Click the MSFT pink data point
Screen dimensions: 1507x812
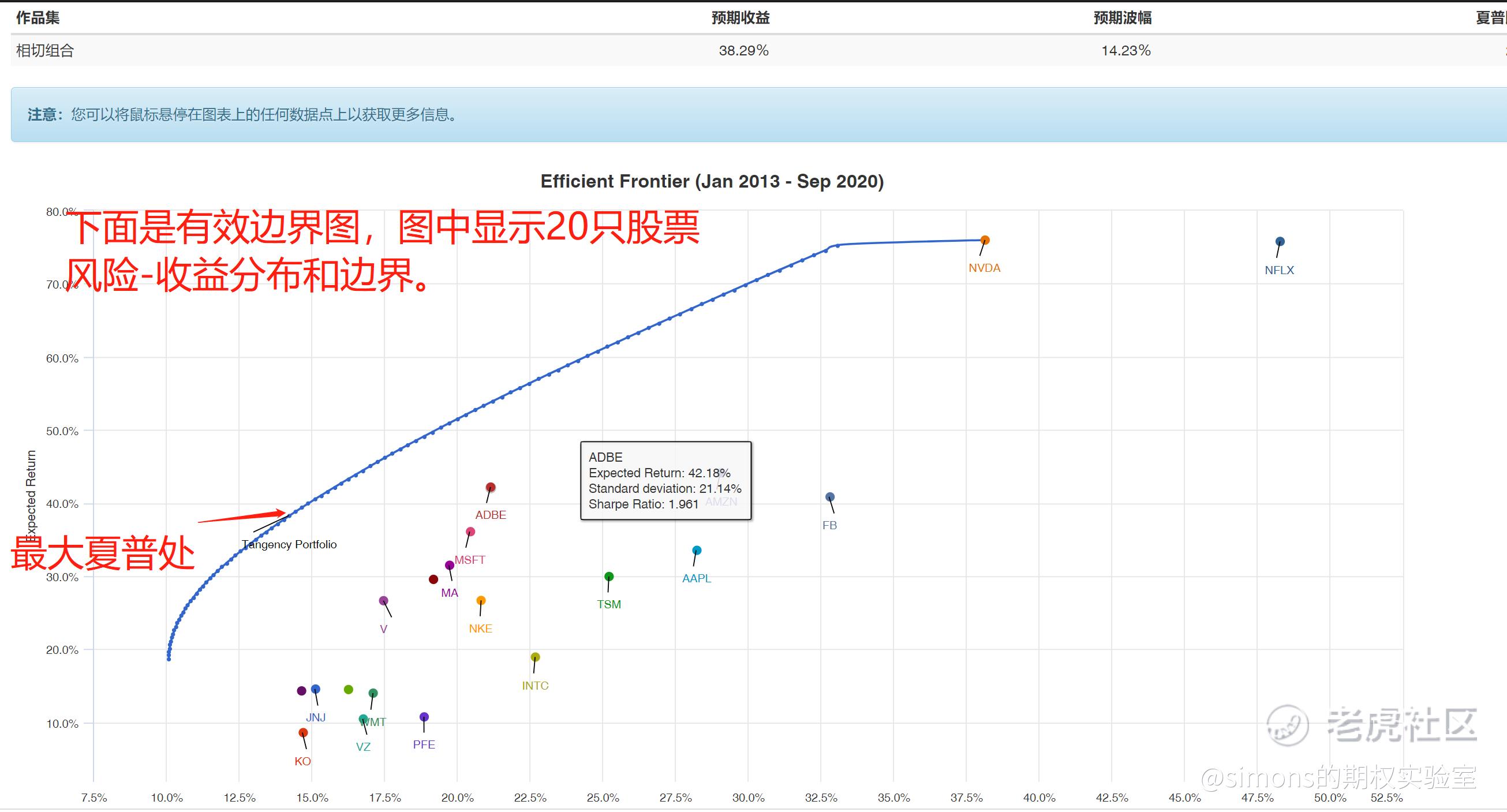470,532
